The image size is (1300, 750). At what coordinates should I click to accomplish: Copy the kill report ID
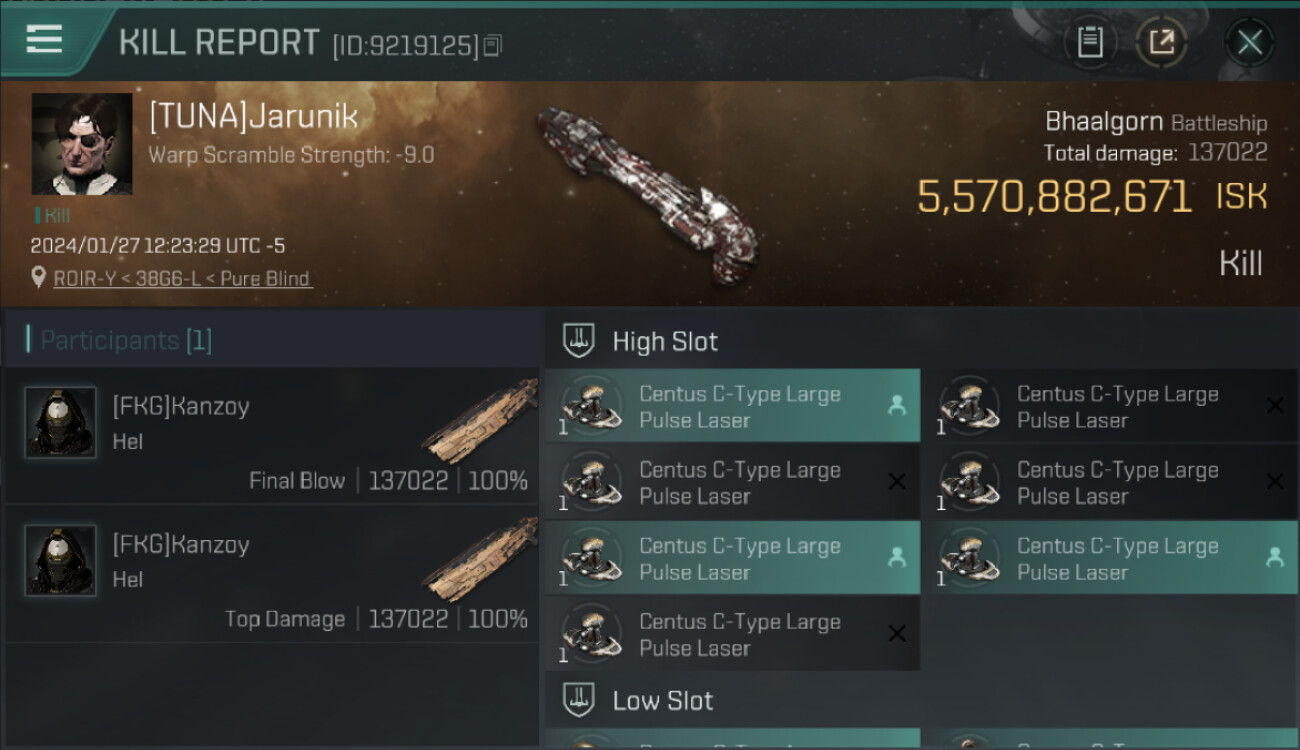492,46
